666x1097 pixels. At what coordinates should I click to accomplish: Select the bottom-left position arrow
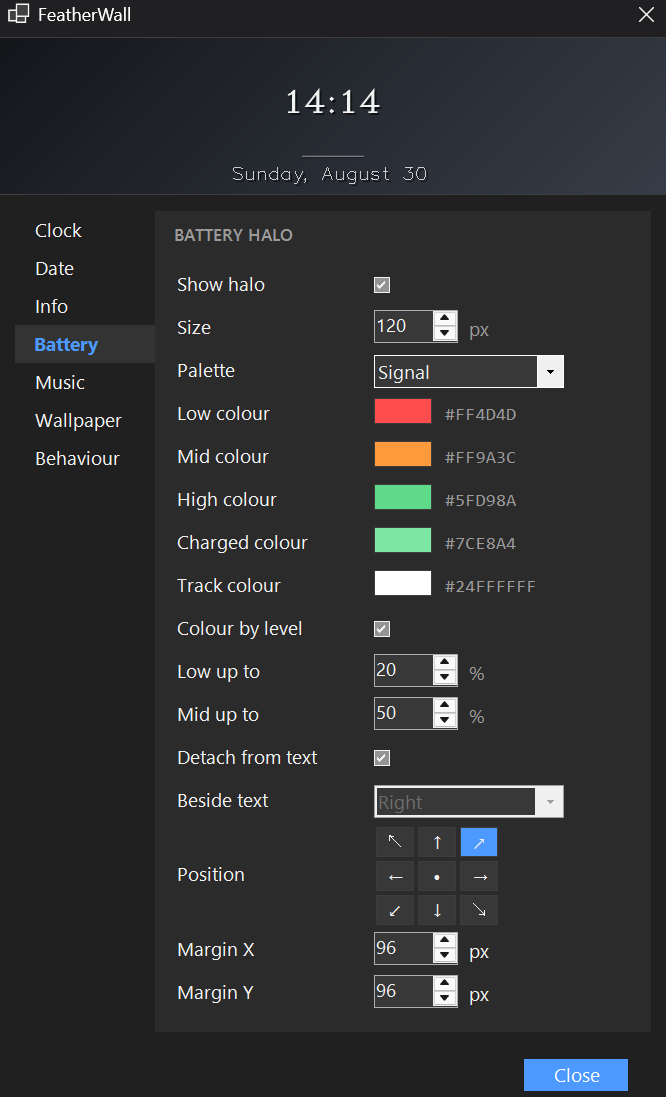tap(395, 910)
